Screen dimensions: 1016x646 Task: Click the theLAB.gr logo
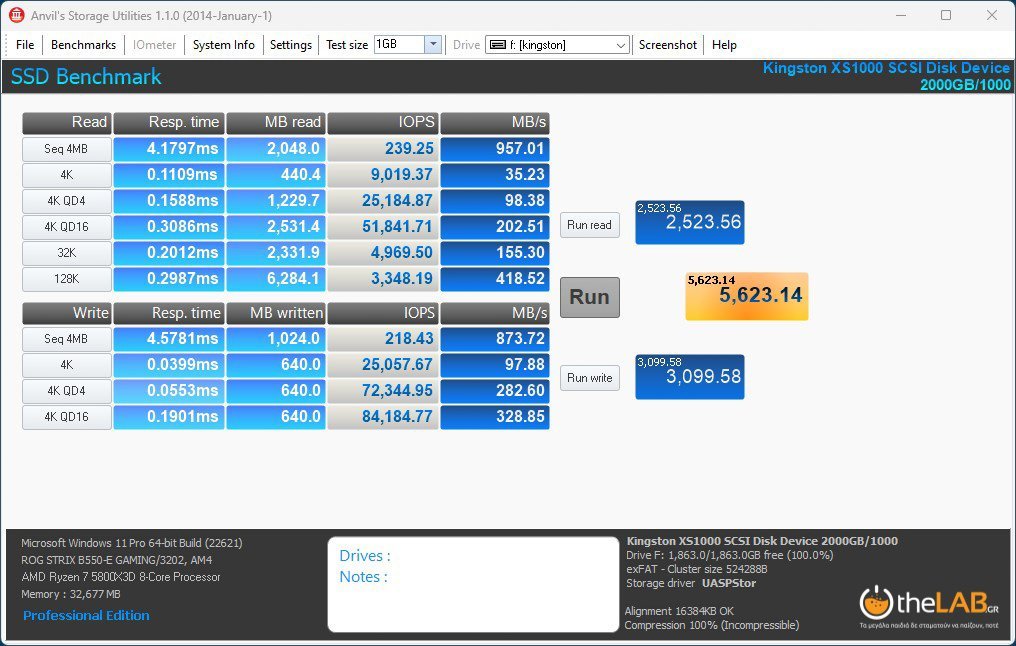[929, 605]
